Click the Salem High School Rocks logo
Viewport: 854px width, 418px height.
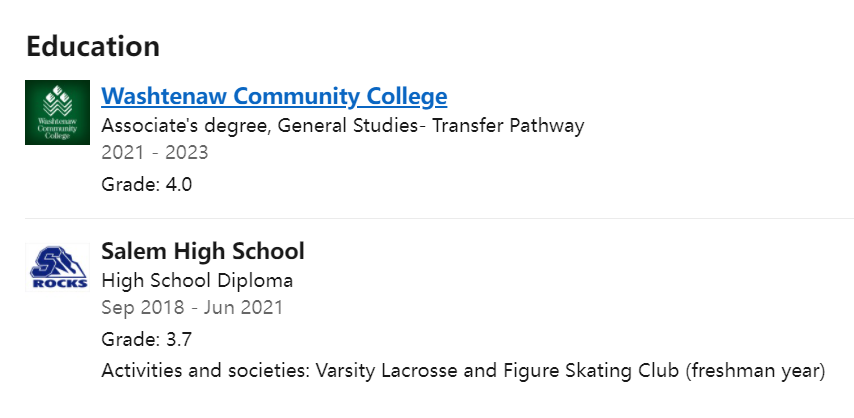point(57,267)
